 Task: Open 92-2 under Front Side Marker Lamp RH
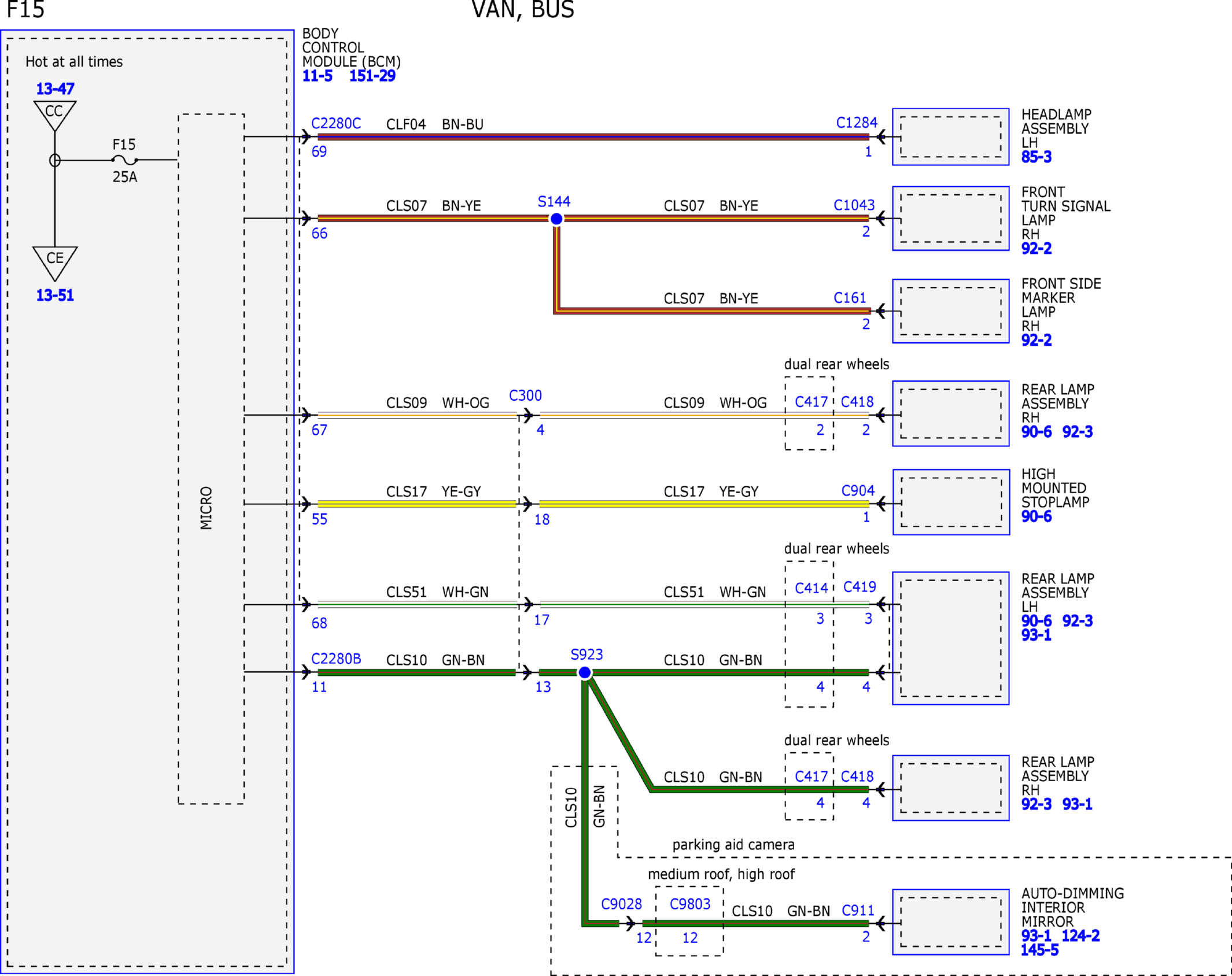click(x=1036, y=341)
